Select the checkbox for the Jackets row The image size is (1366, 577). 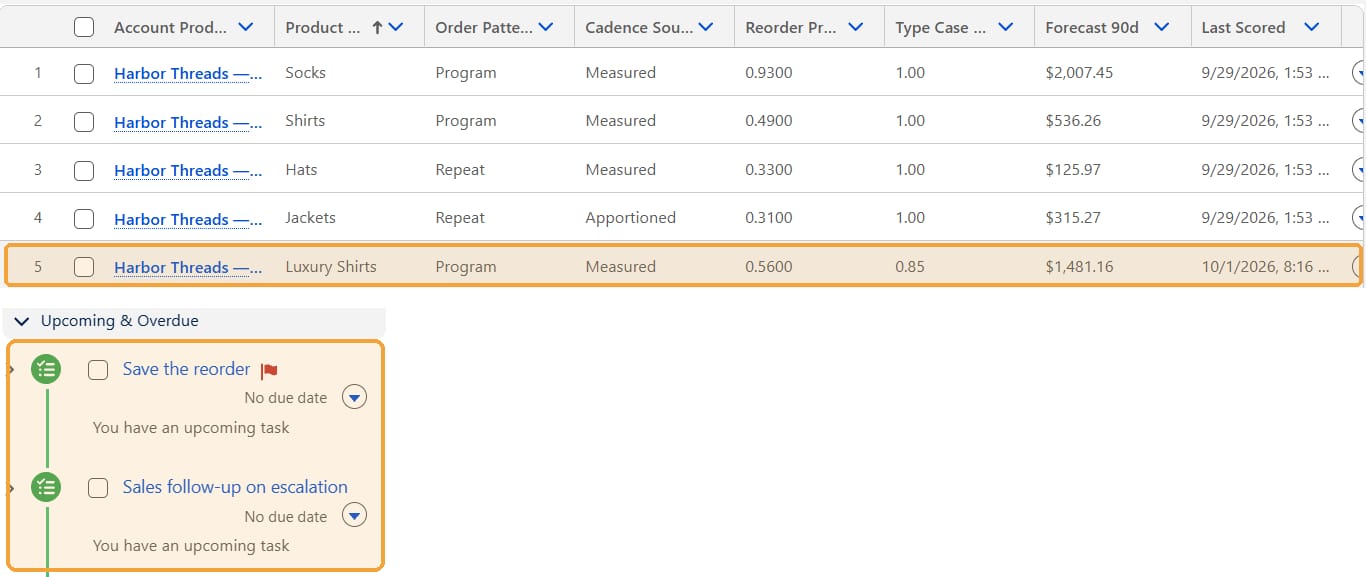click(x=84, y=219)
